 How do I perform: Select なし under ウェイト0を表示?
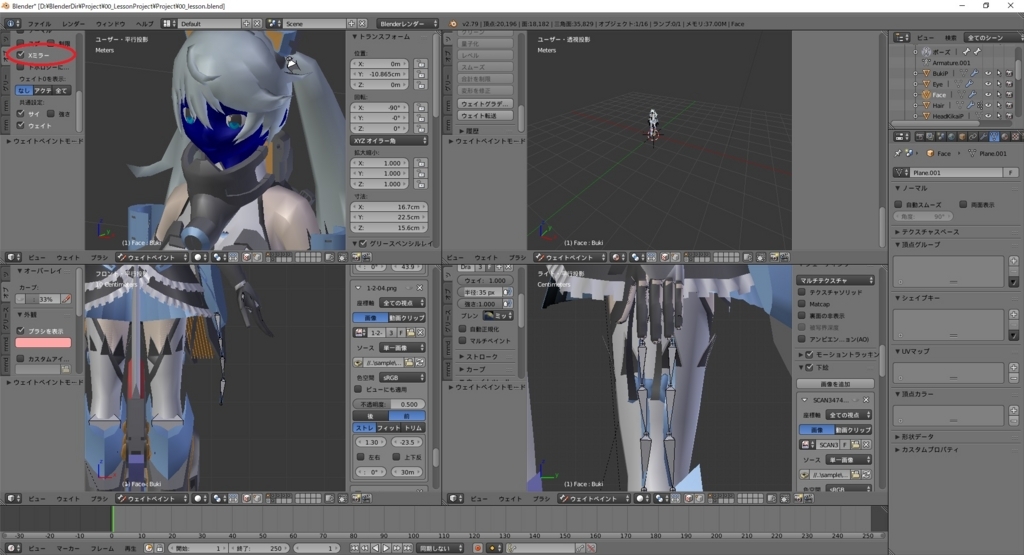(24, 90)
